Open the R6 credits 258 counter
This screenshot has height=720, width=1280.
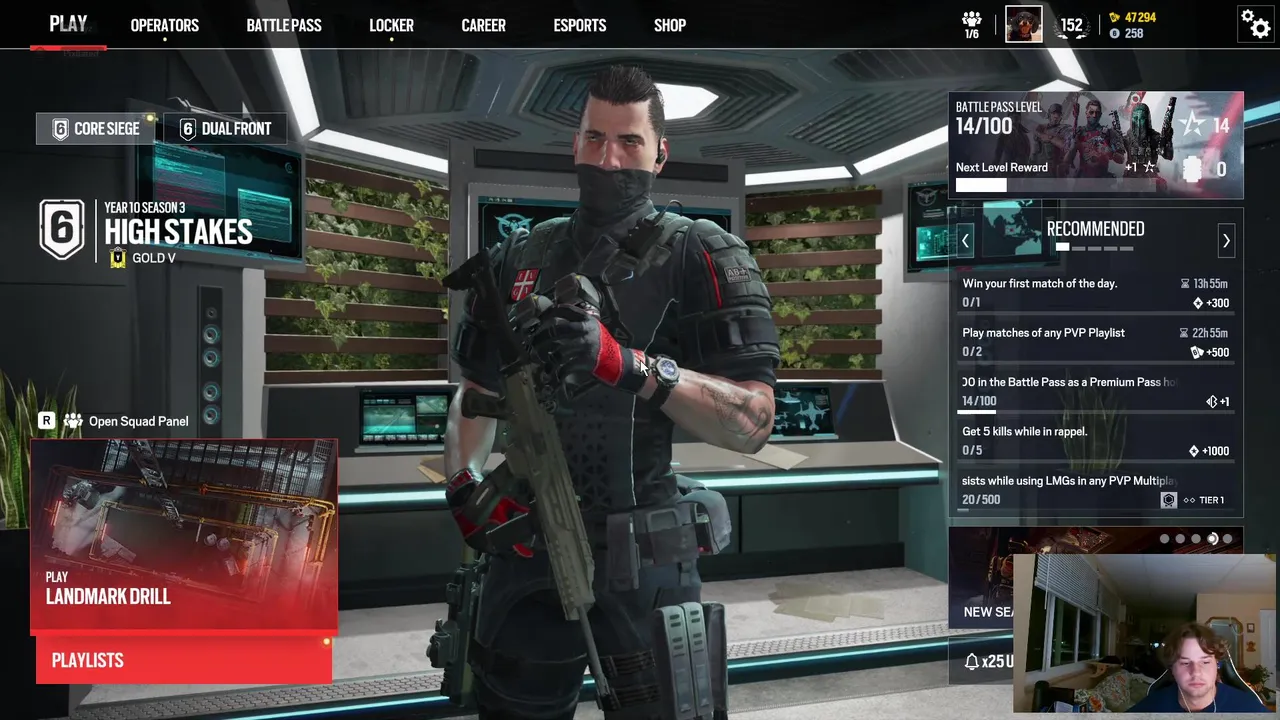(1126, 33)
